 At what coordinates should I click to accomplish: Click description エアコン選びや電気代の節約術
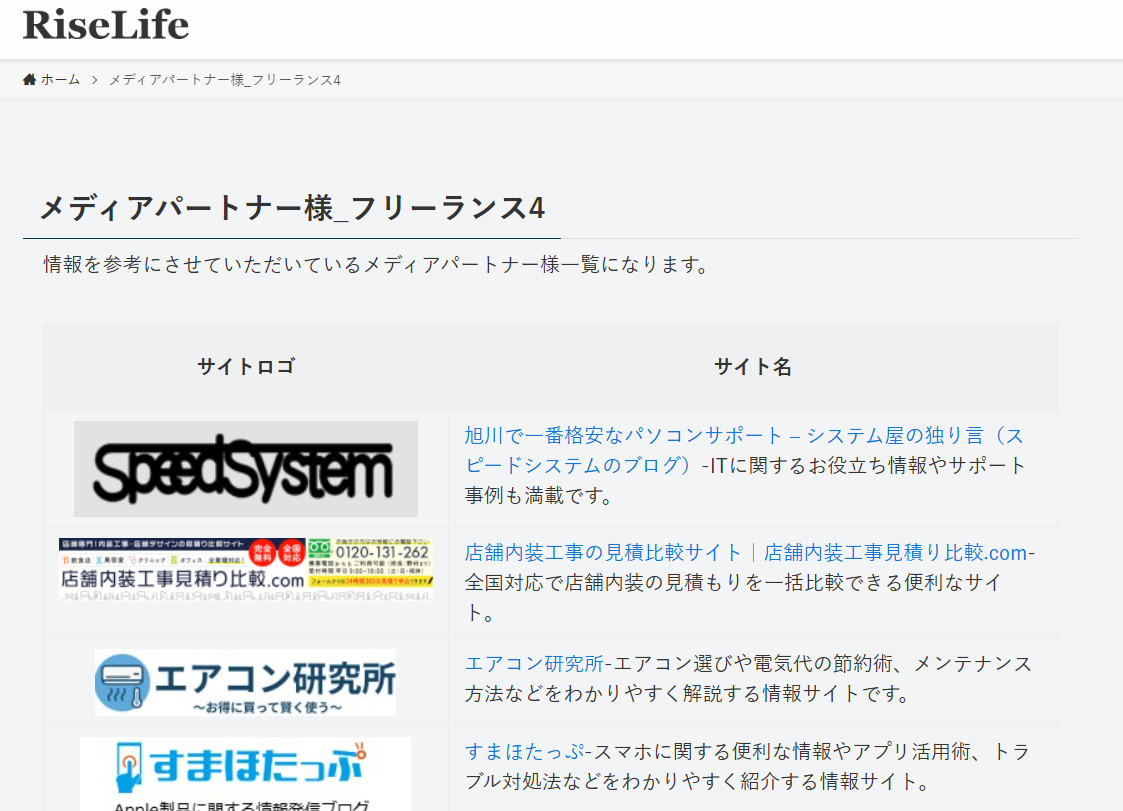pos(748,678)
